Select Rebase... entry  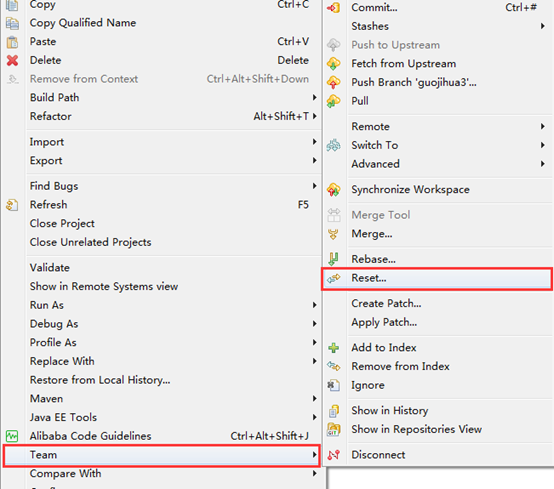pos(373,259)
